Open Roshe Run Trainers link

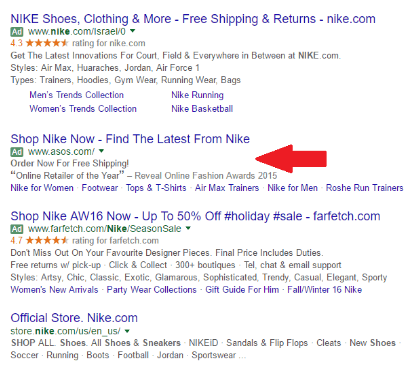(x=364, y=188)
